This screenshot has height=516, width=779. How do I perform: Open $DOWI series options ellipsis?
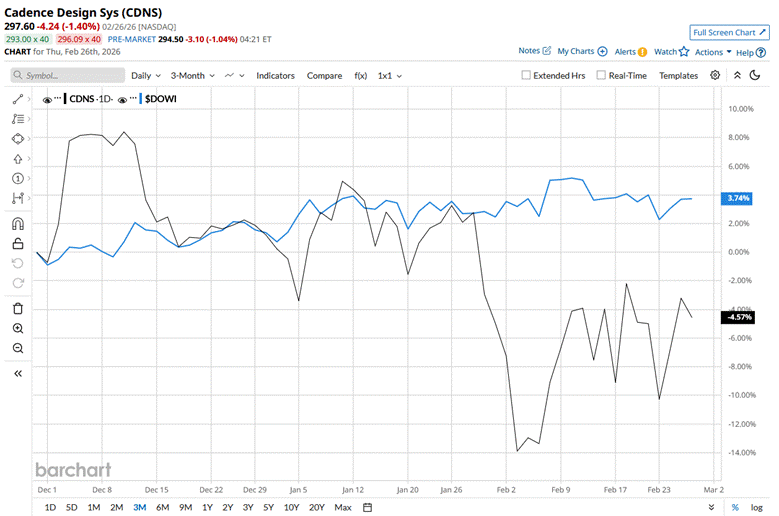(x=133, y=98)
